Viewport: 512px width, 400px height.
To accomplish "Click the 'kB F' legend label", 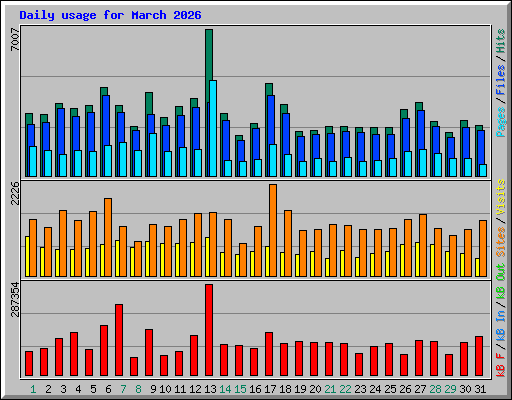I will (x=501, y=365).
